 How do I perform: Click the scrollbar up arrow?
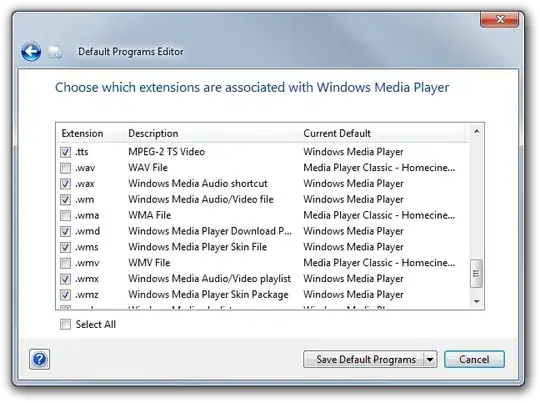pos(477,131)
